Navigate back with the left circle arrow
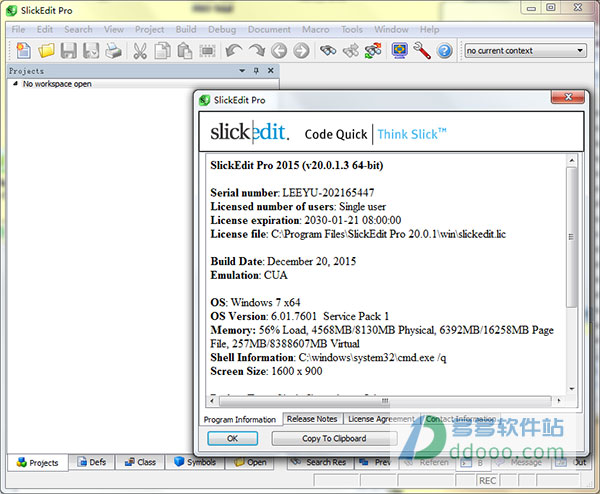This screenshot has height=494, width=600. point(279,51)
